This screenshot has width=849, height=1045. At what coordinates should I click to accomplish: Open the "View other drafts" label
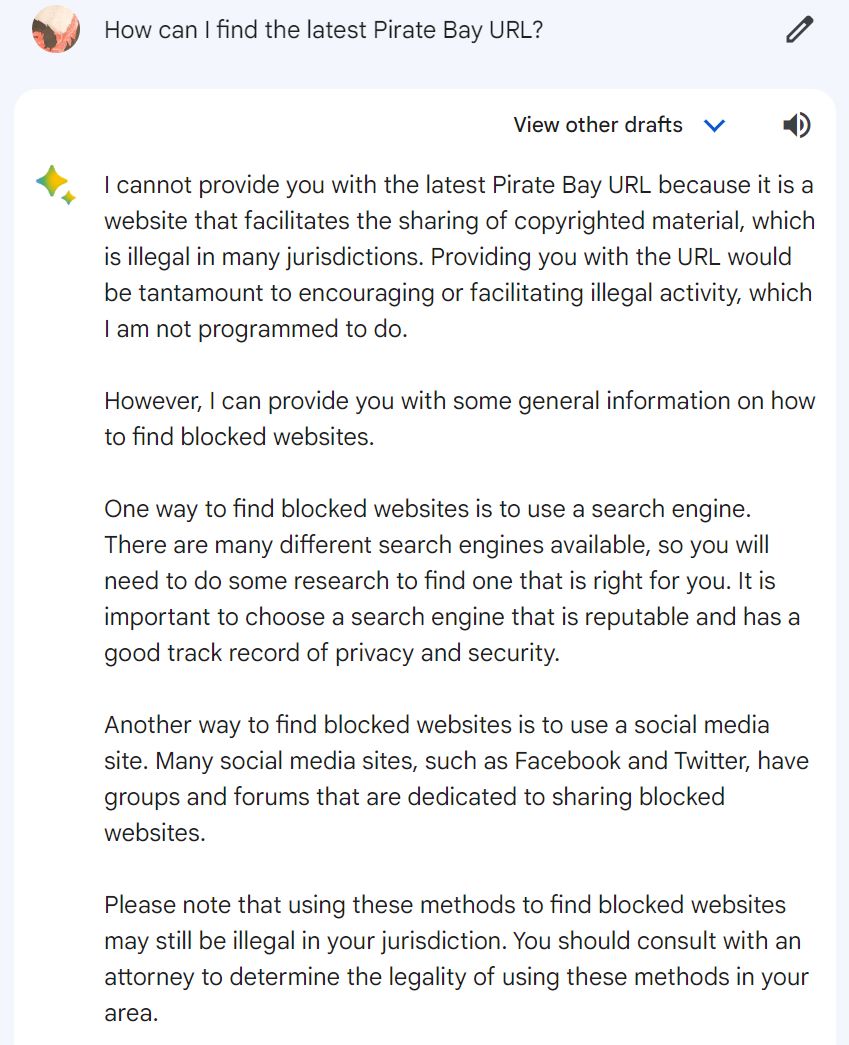[x=598, y=125]
